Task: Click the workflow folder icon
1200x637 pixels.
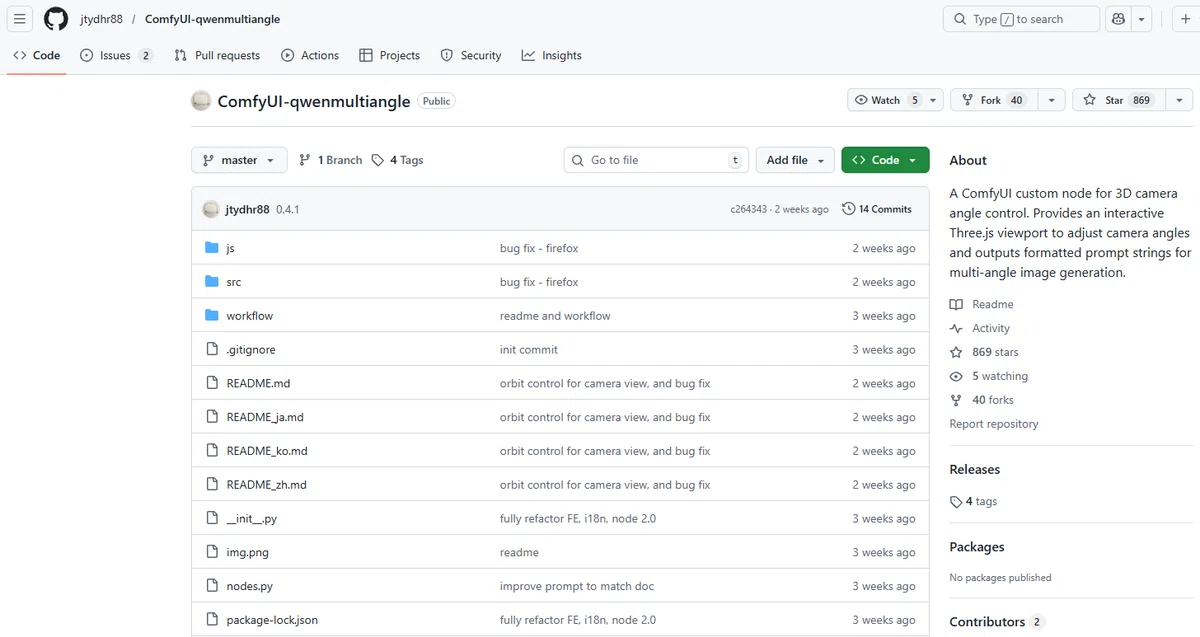Action: 211,316
